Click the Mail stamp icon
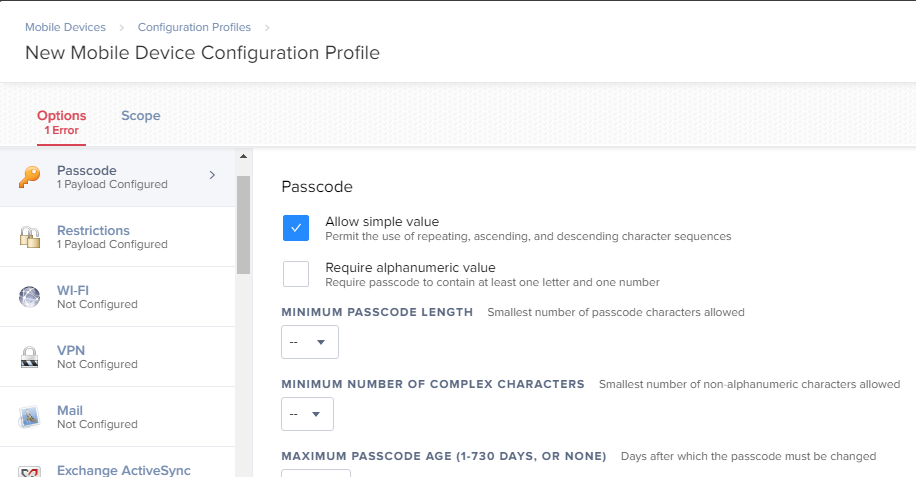This screenshot has width=916, height=477. pyautogui.click(x=29, y=417)
